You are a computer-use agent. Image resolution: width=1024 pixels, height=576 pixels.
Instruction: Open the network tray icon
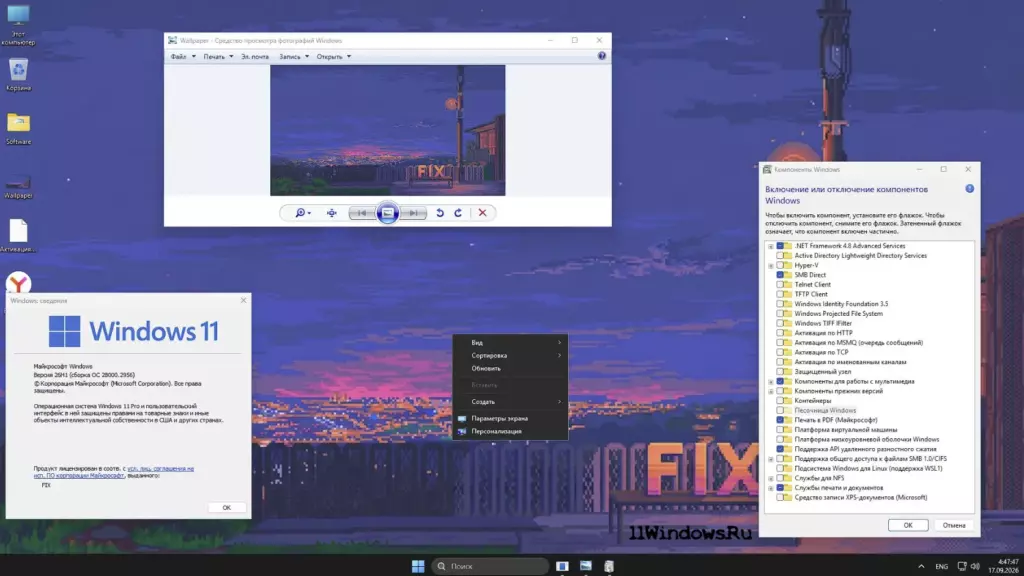click(962, 567)
